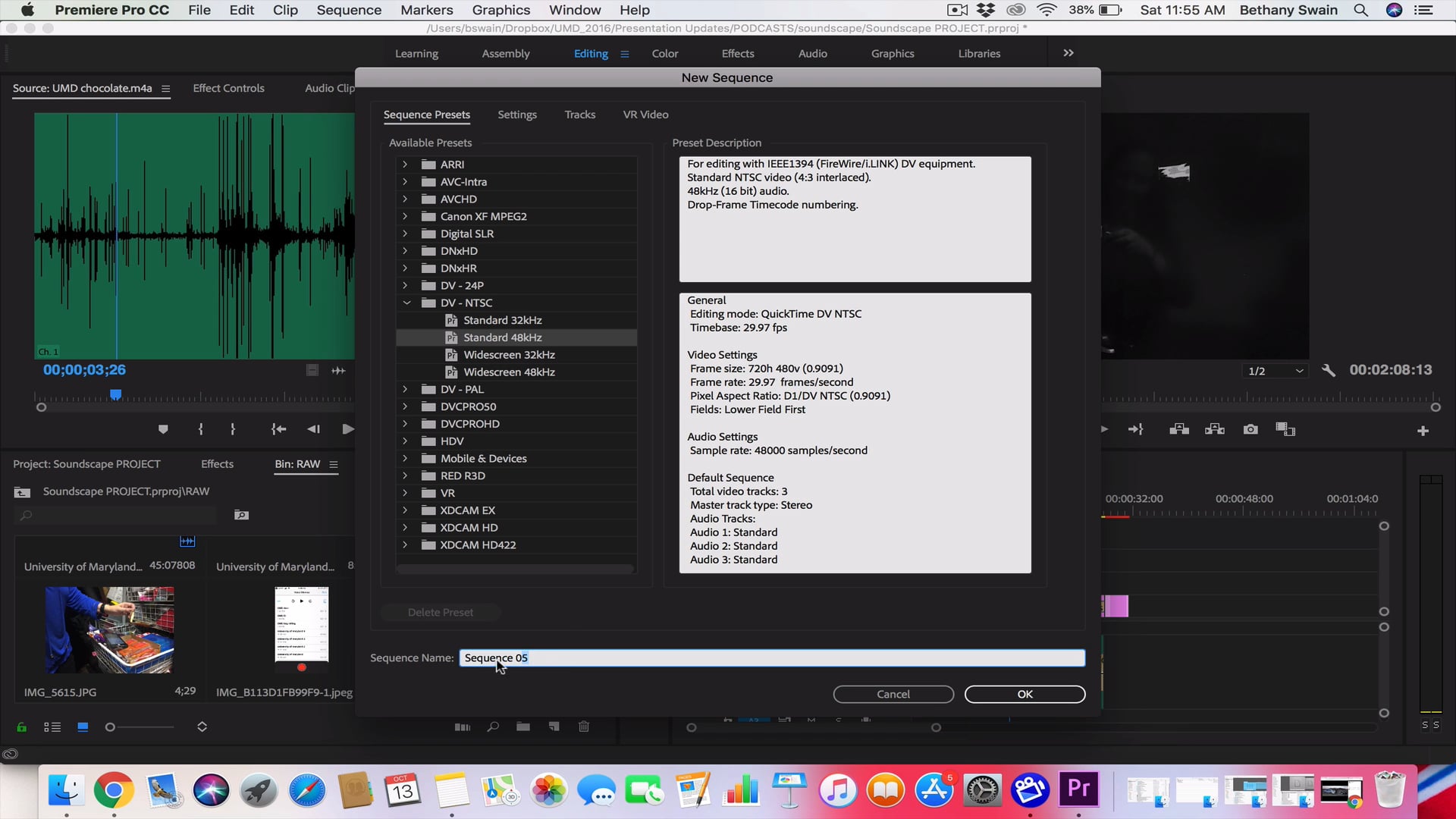Viewport: 1456px width, 819px height.
Task: Click the Cancel button
Action: point(893,694)
